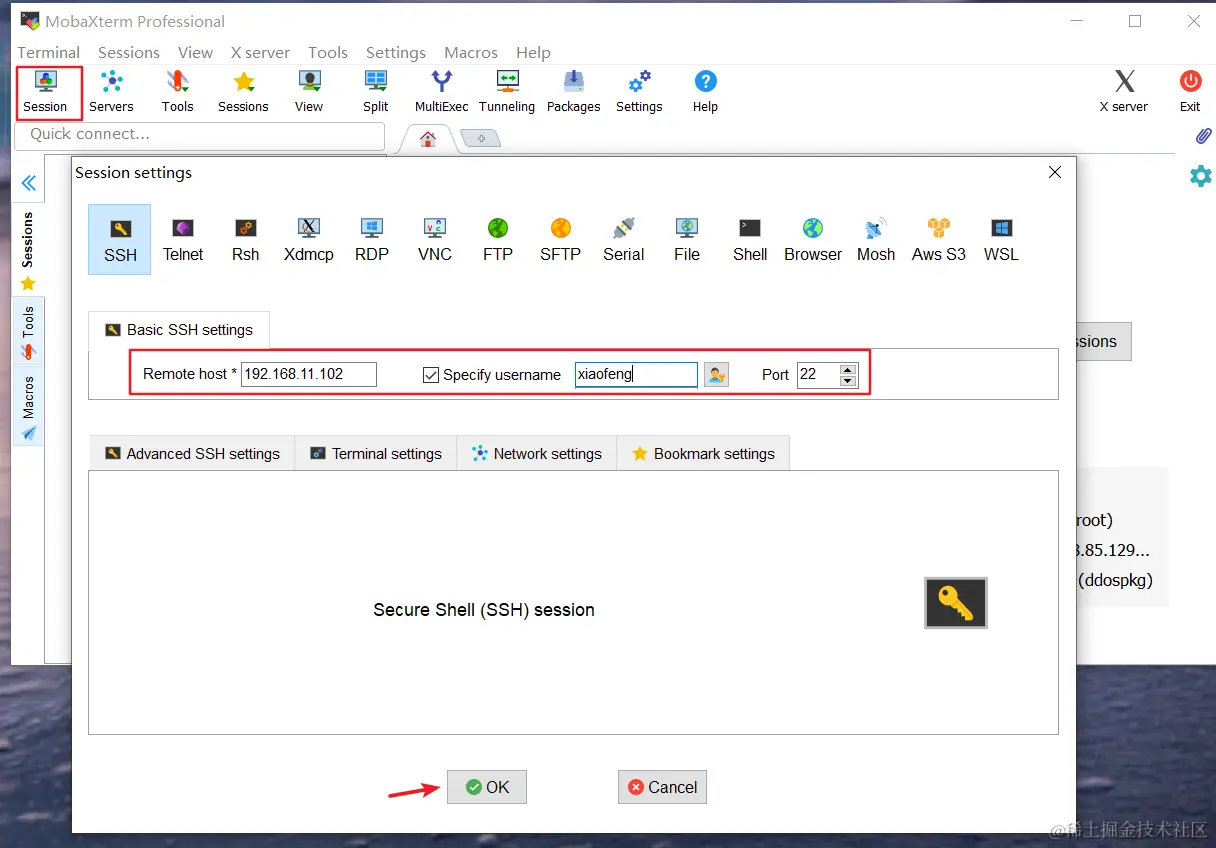1216x848 pixels.
Task: Click the gear icon on right edge
Action: [x=1200, y=176]
